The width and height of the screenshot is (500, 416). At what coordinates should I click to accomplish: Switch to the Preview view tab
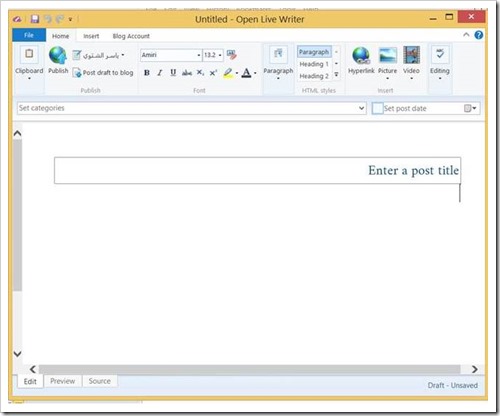(x=62, y=381)
